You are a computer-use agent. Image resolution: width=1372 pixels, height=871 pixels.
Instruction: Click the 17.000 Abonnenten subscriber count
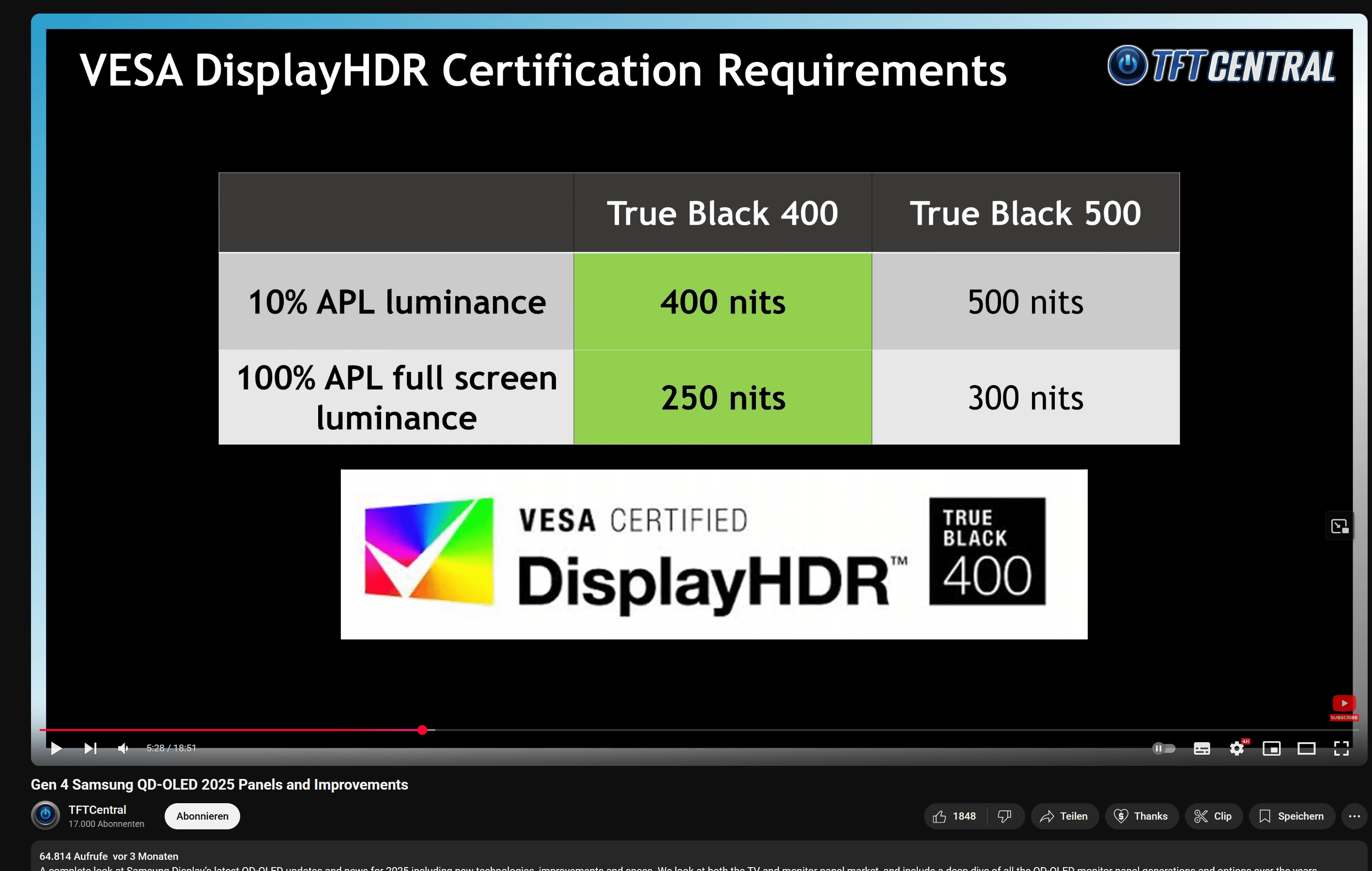(x=107, y=824)
